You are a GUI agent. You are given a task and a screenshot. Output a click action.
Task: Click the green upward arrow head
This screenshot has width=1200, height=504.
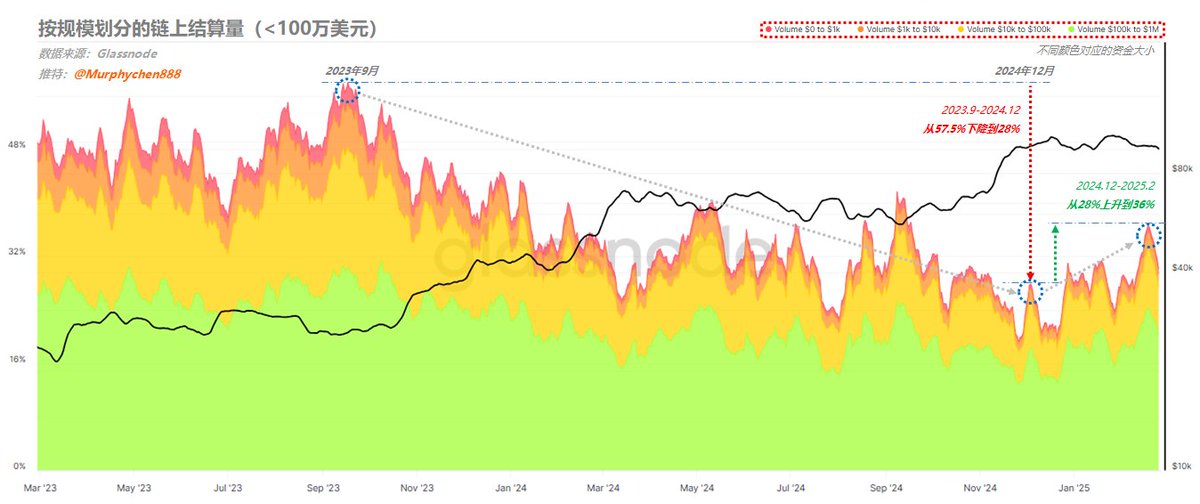click(1055, 229)
